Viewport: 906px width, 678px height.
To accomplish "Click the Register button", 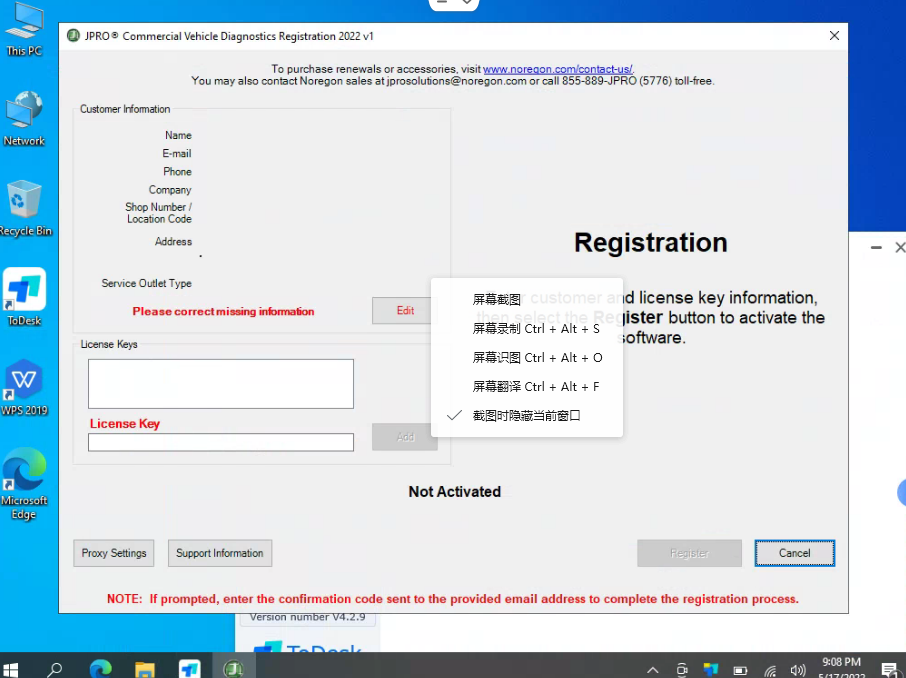I will point(689,553).
